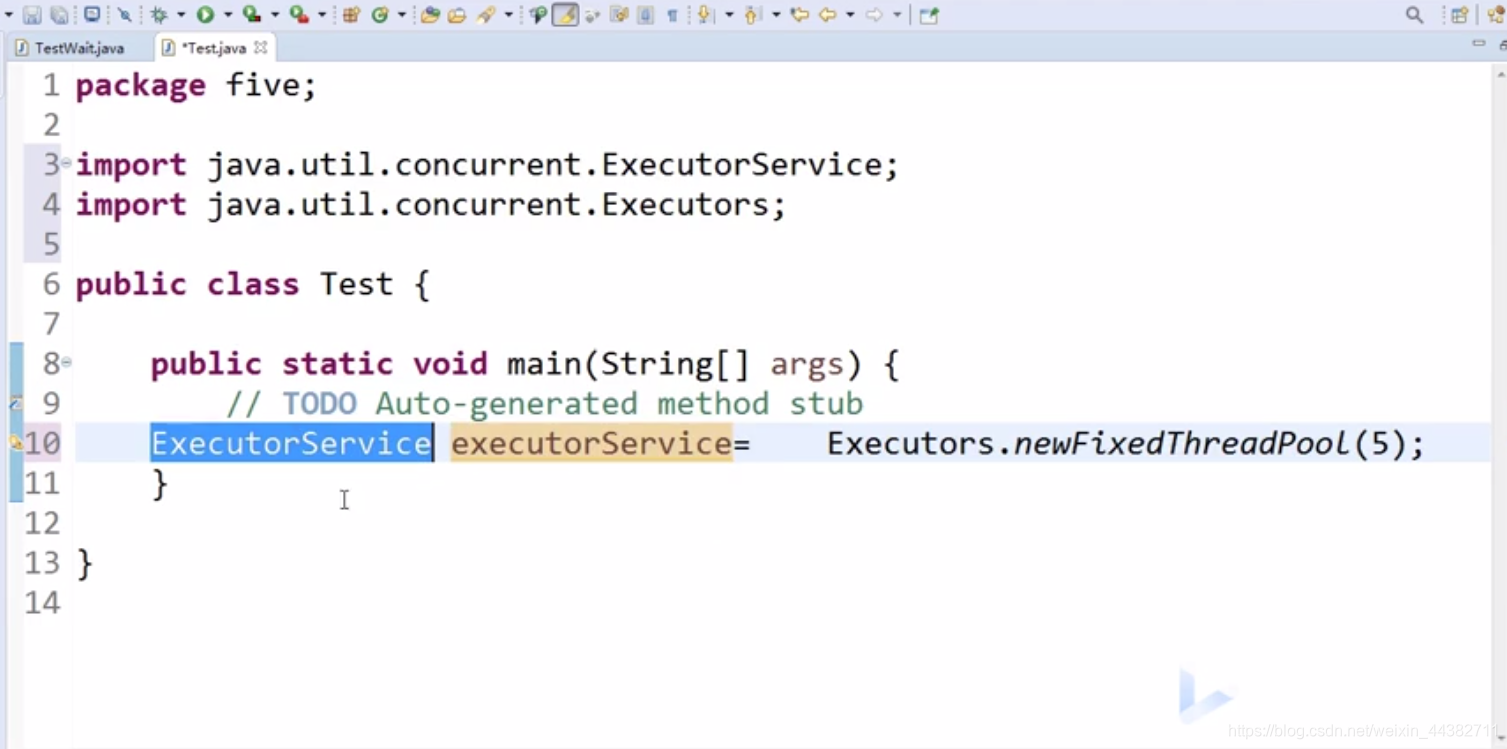
Task: Click the 'main' method name on line 8
Action: click(x=544, y=364)
